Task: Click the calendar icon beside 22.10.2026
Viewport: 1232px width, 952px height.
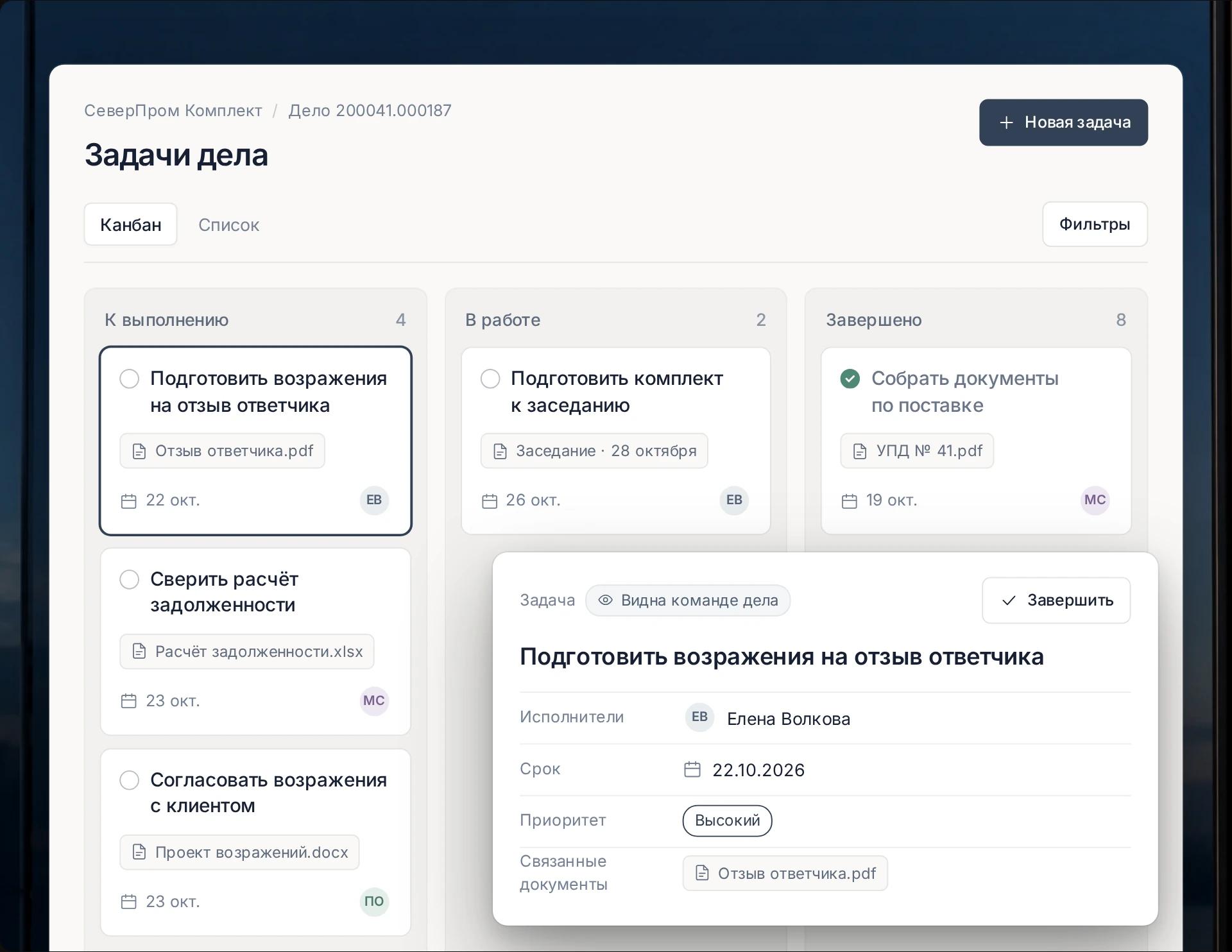Action: point(692,769)
